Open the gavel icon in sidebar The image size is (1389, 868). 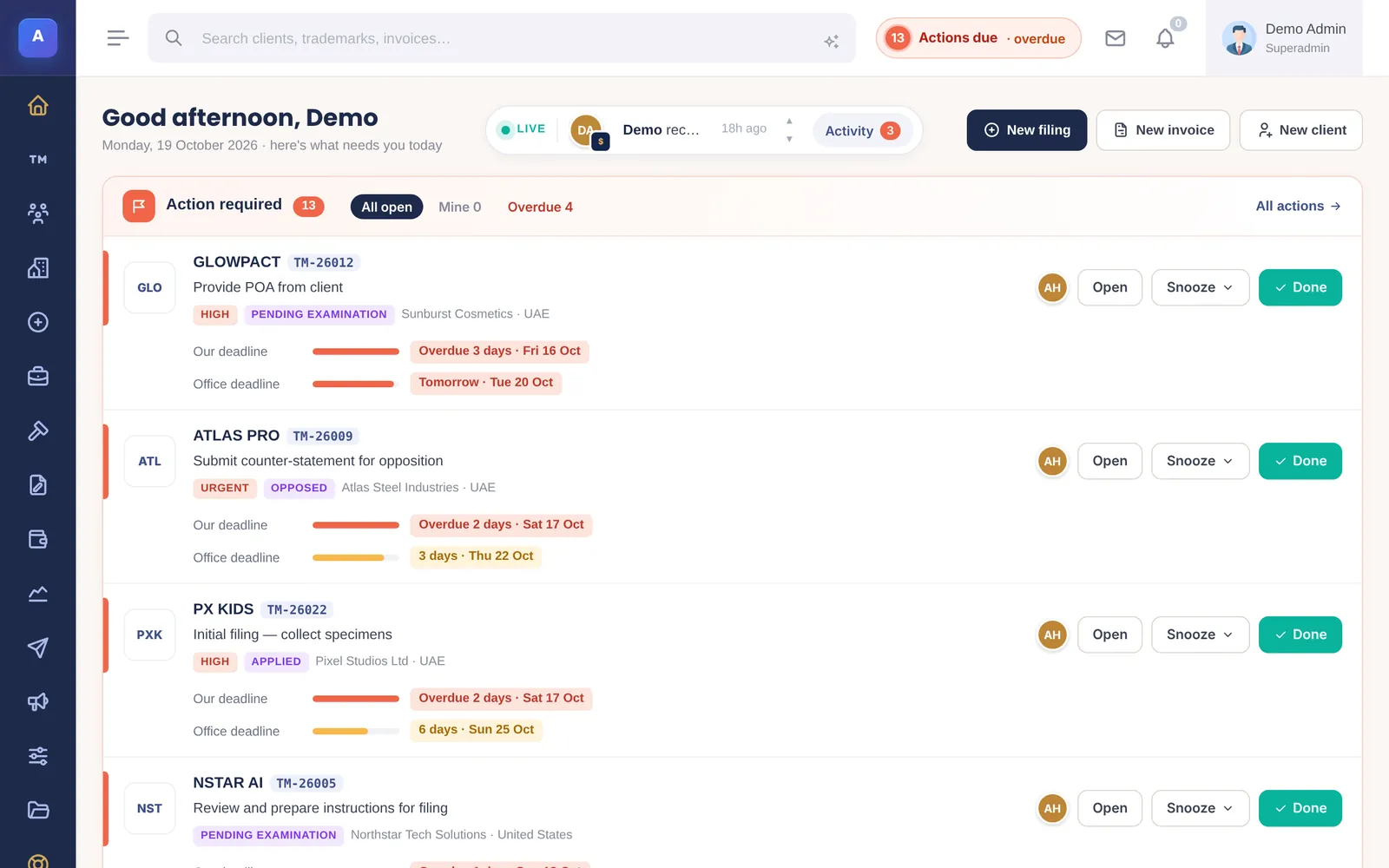coord(37,431)
